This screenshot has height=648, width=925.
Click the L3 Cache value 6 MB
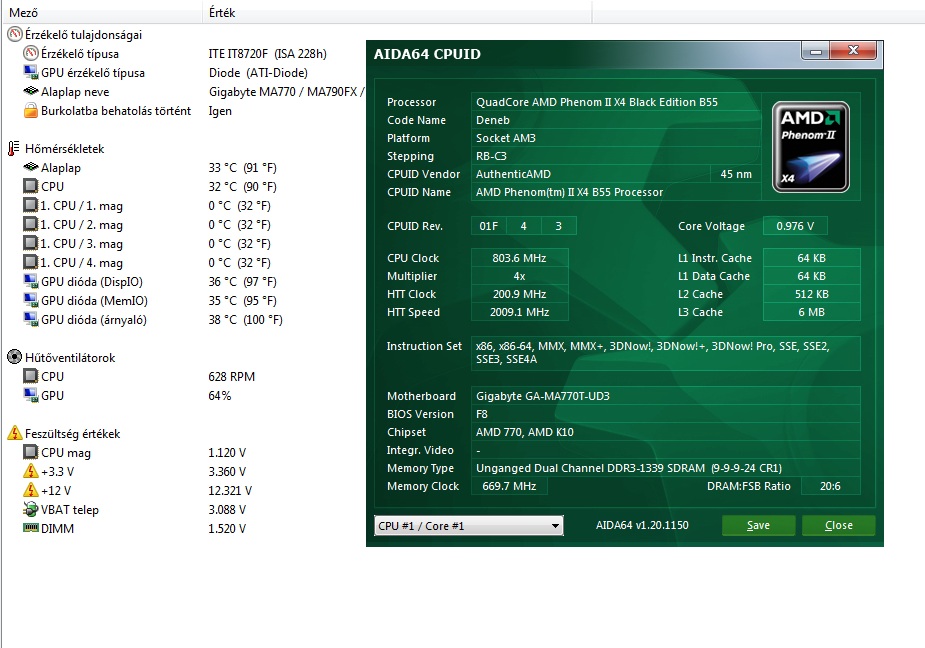pyautogui.click(x=811, y=312)
